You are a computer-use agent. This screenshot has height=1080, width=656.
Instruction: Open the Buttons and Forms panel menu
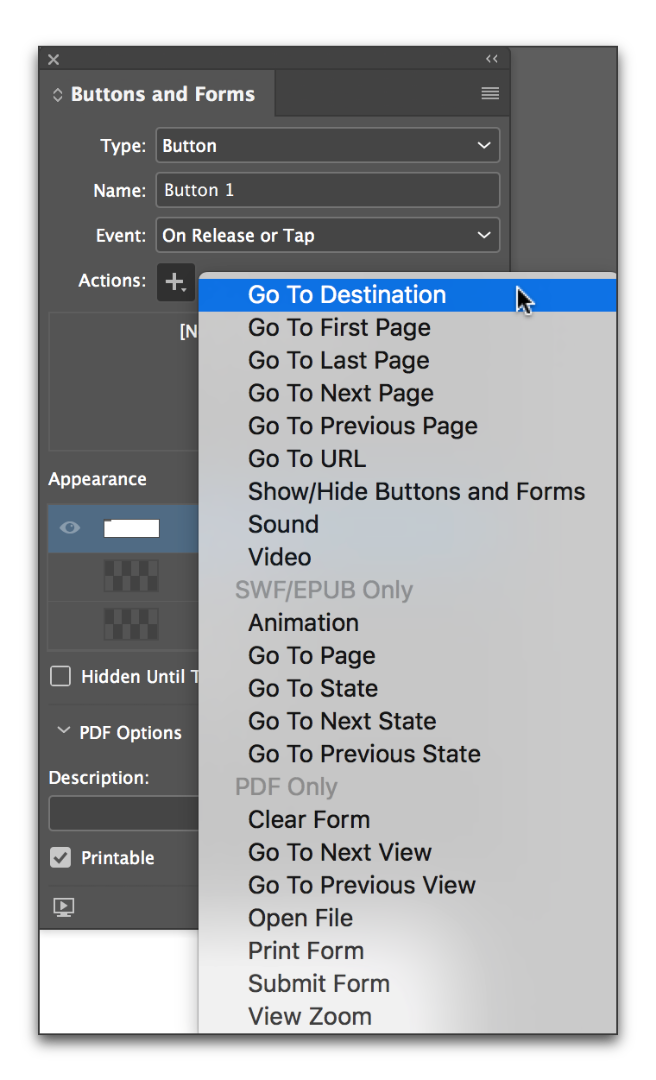click(x=489, y=93)
